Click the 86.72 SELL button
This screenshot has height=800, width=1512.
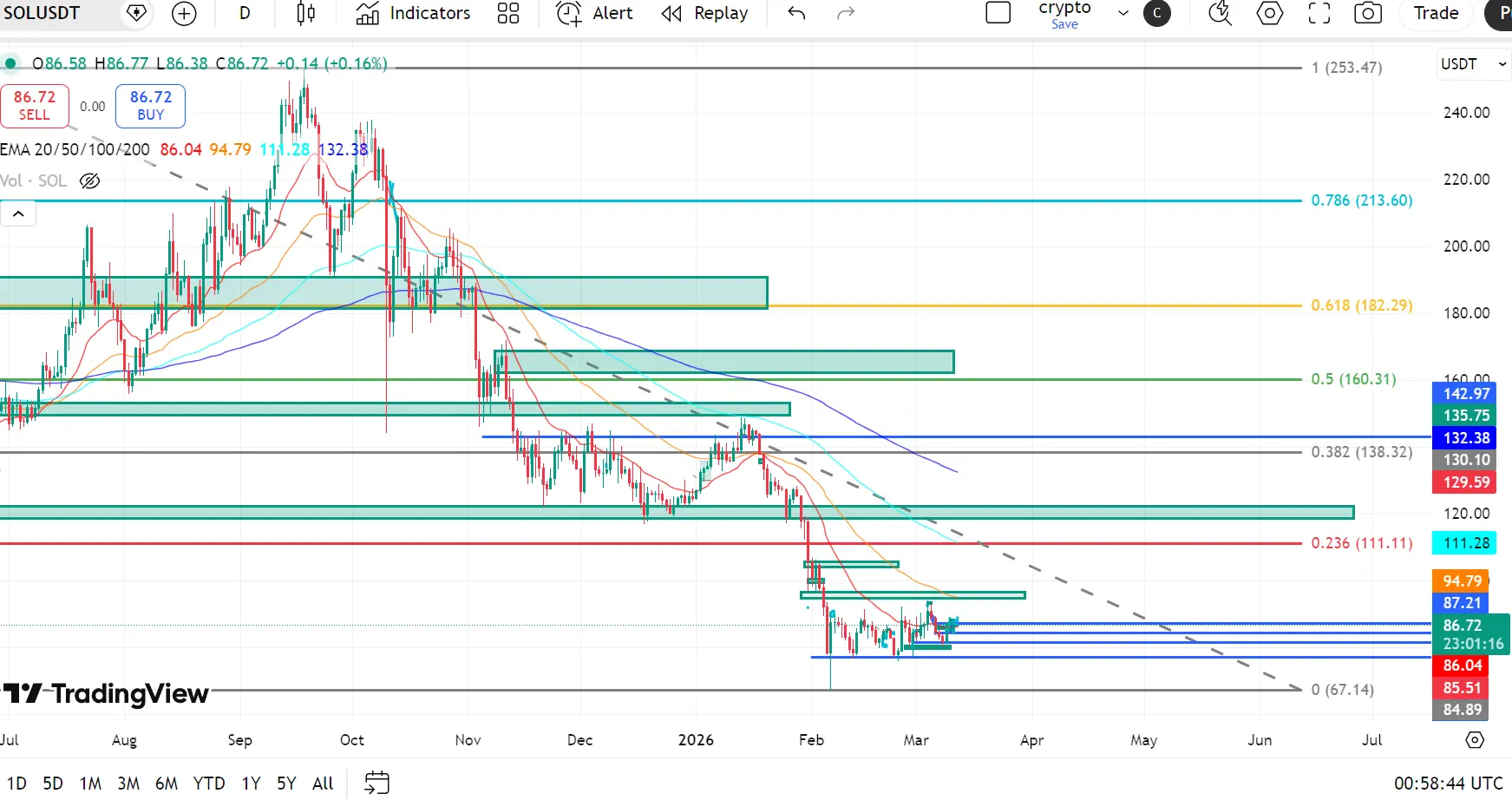pos(35,105)
